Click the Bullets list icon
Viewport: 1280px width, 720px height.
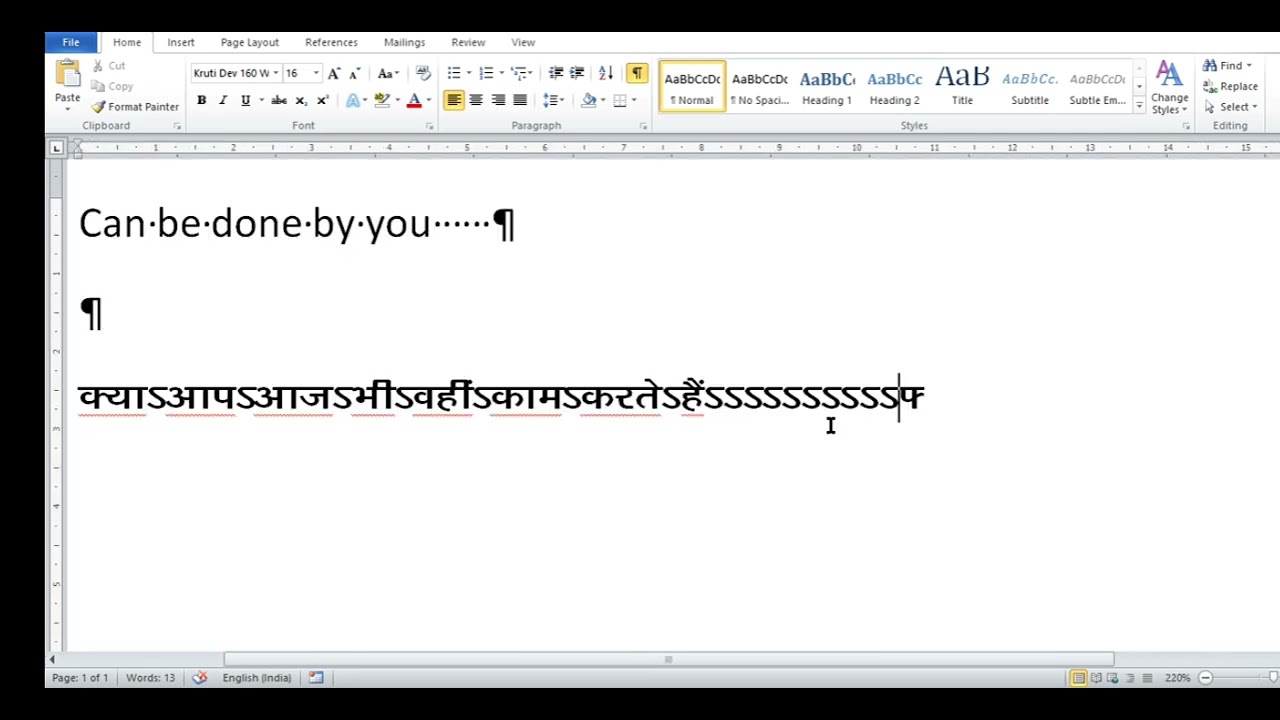pos(454,73)
